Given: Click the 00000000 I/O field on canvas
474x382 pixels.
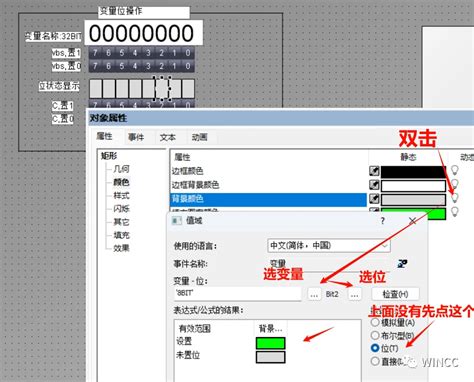Looking at the screenshot, I should (x=143, y=33).
